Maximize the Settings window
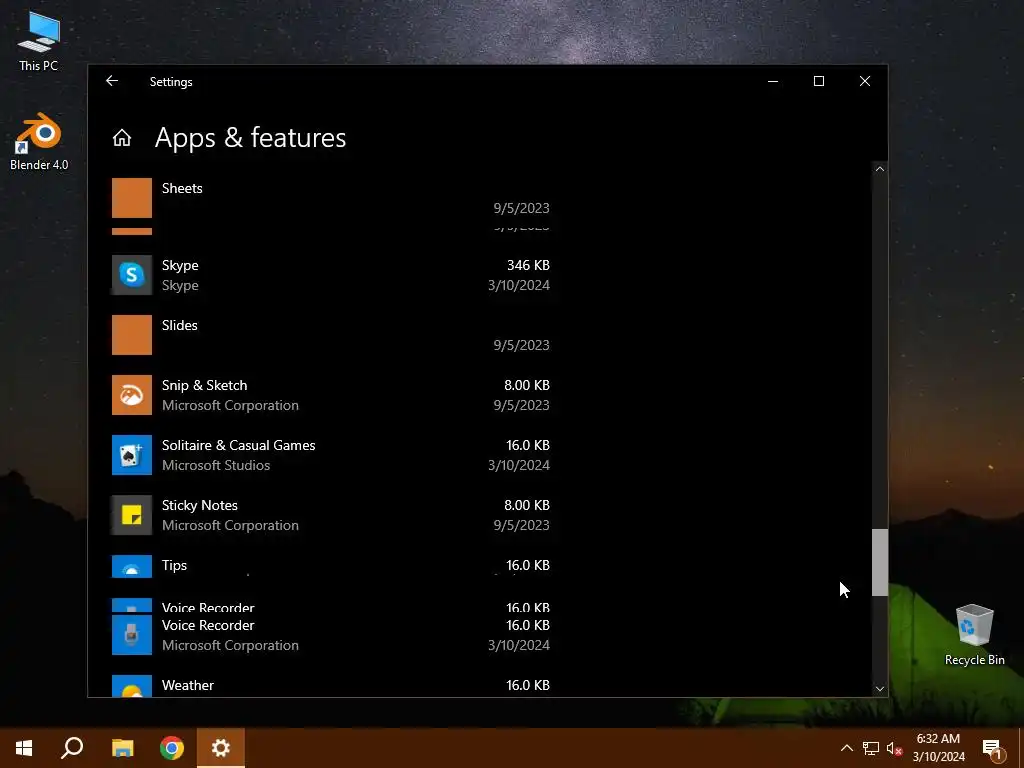 (818, 81)
